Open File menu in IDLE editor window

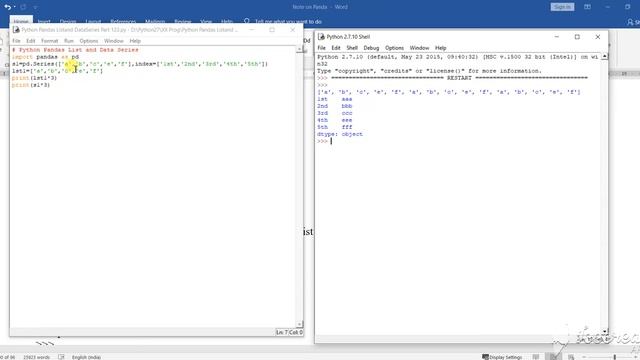click(16, 41)
